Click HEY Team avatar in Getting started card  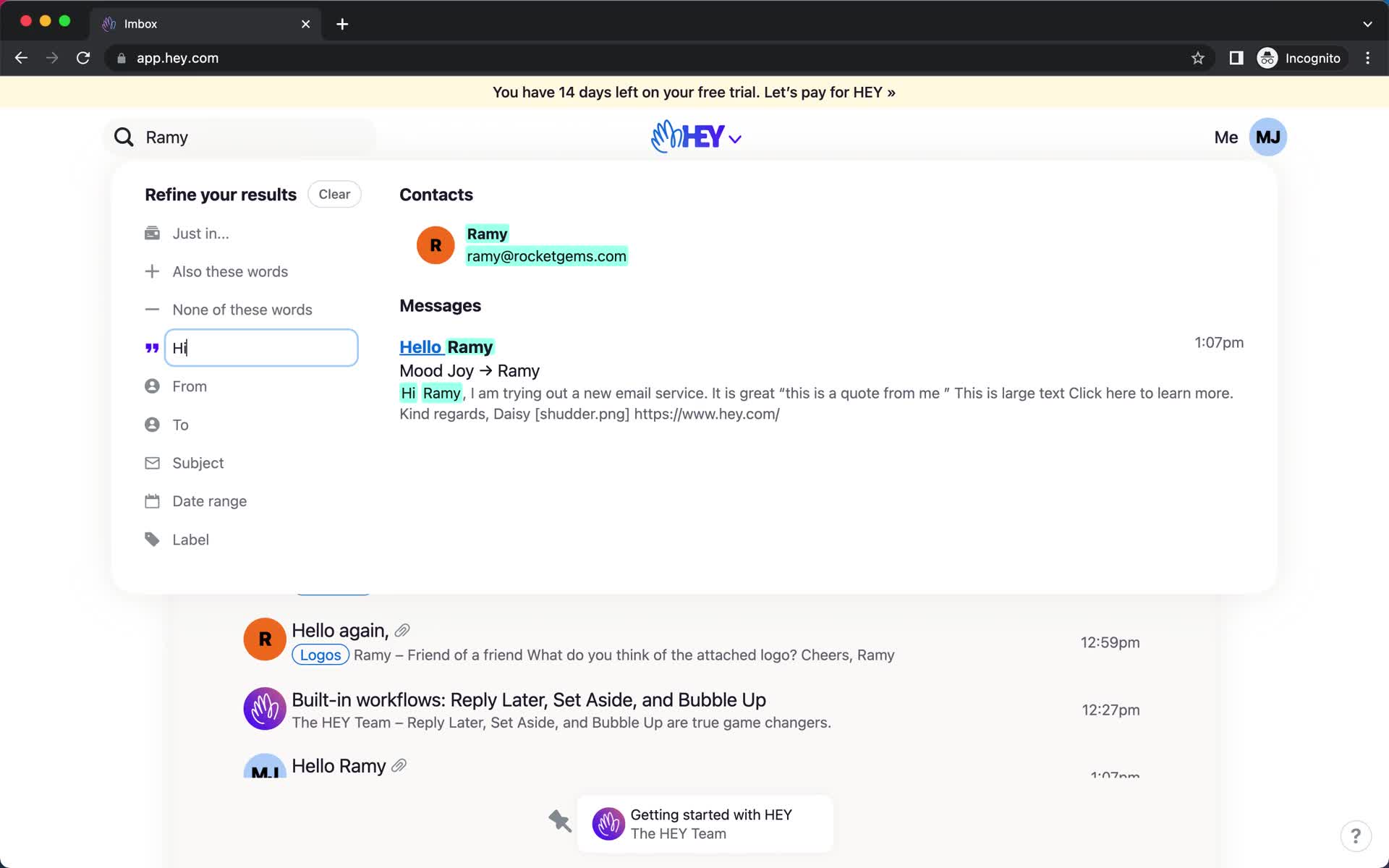point(608,824)
